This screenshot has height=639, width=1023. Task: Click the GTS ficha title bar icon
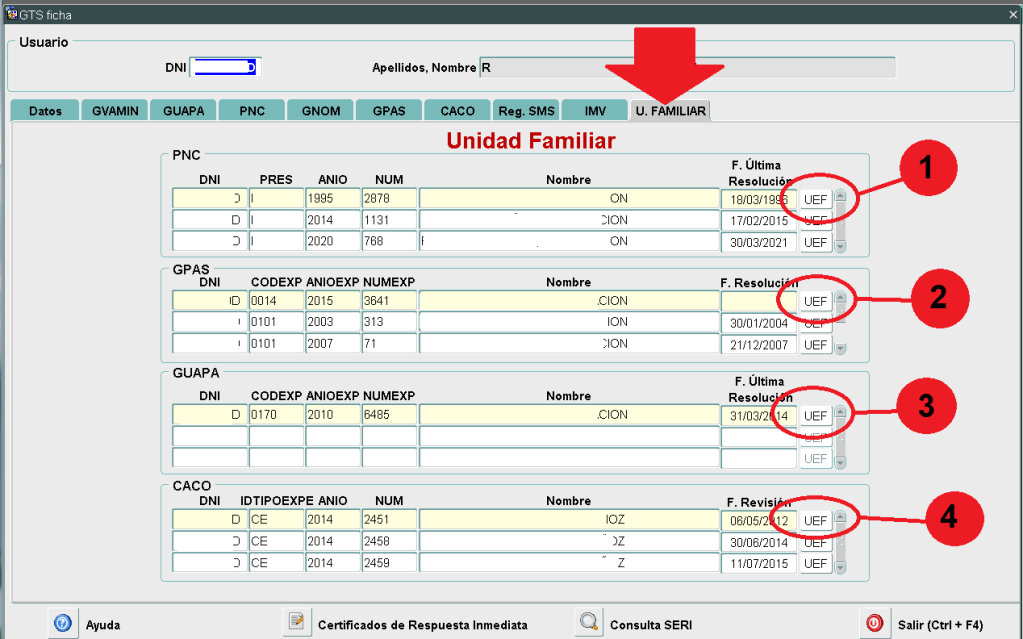point(10,15)
